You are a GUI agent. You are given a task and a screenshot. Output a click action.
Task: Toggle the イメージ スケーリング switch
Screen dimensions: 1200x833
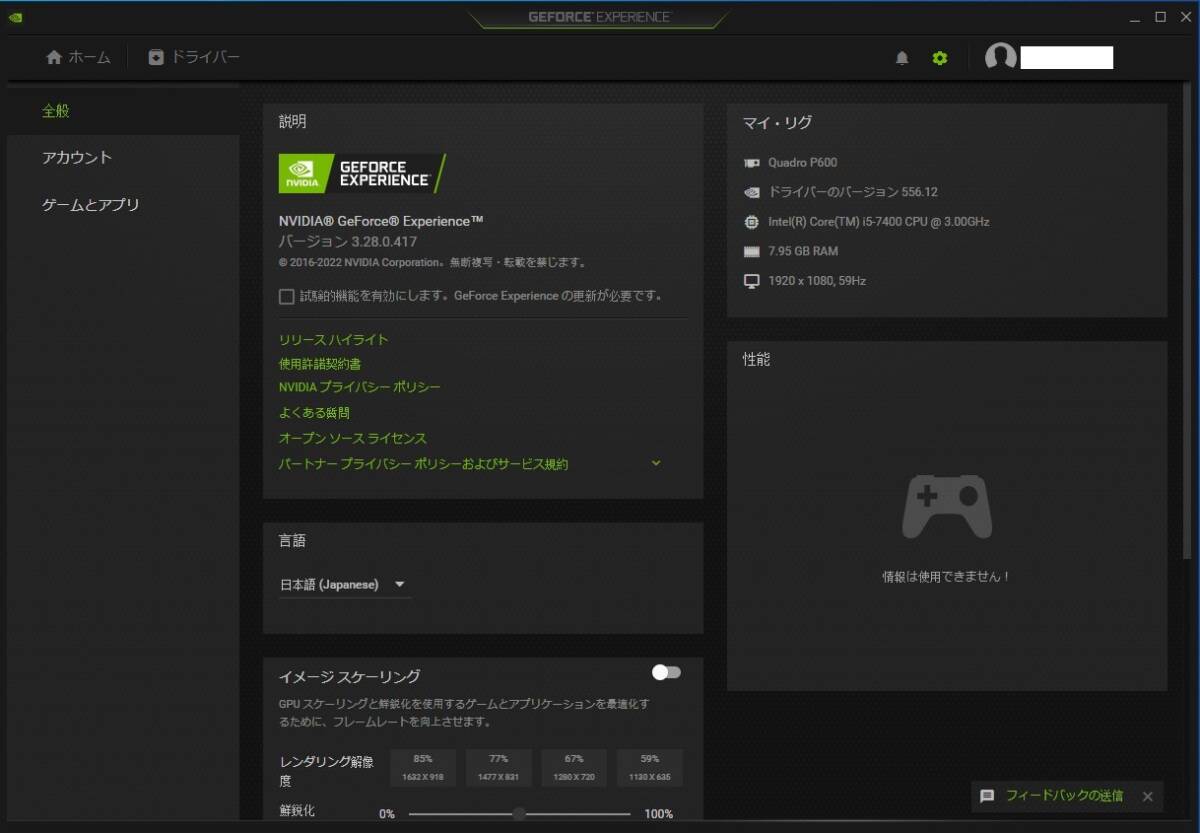tap(666, 672)
